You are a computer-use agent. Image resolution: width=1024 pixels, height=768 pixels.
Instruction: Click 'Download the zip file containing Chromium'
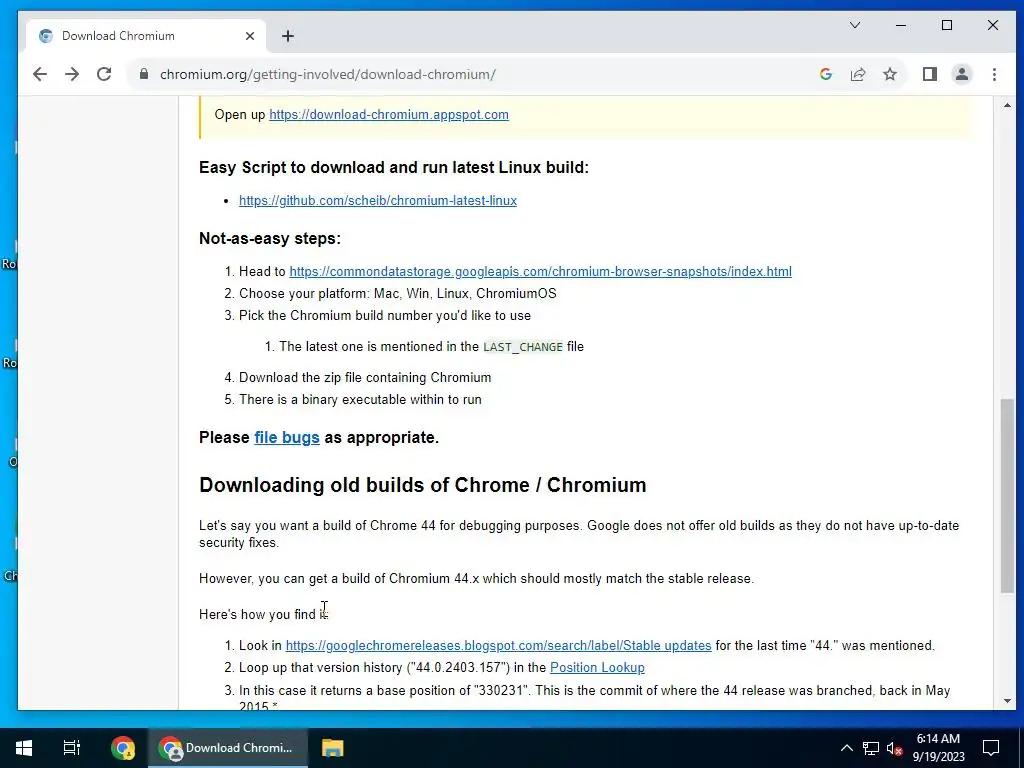365,377
